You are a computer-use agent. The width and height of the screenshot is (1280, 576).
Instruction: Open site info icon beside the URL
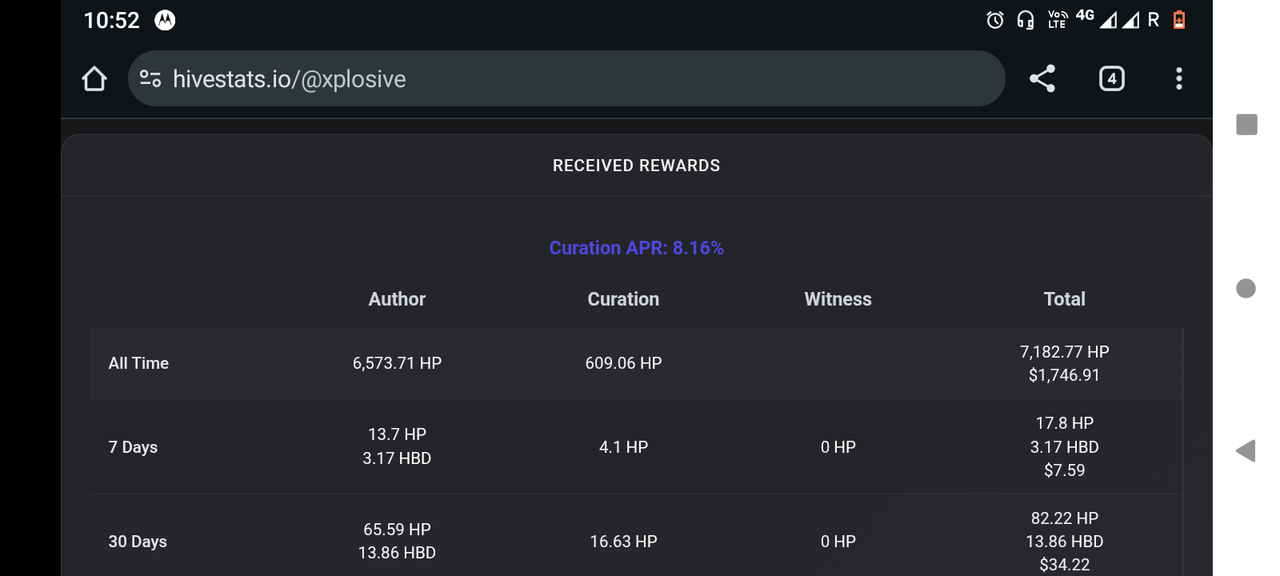(151, 79)
